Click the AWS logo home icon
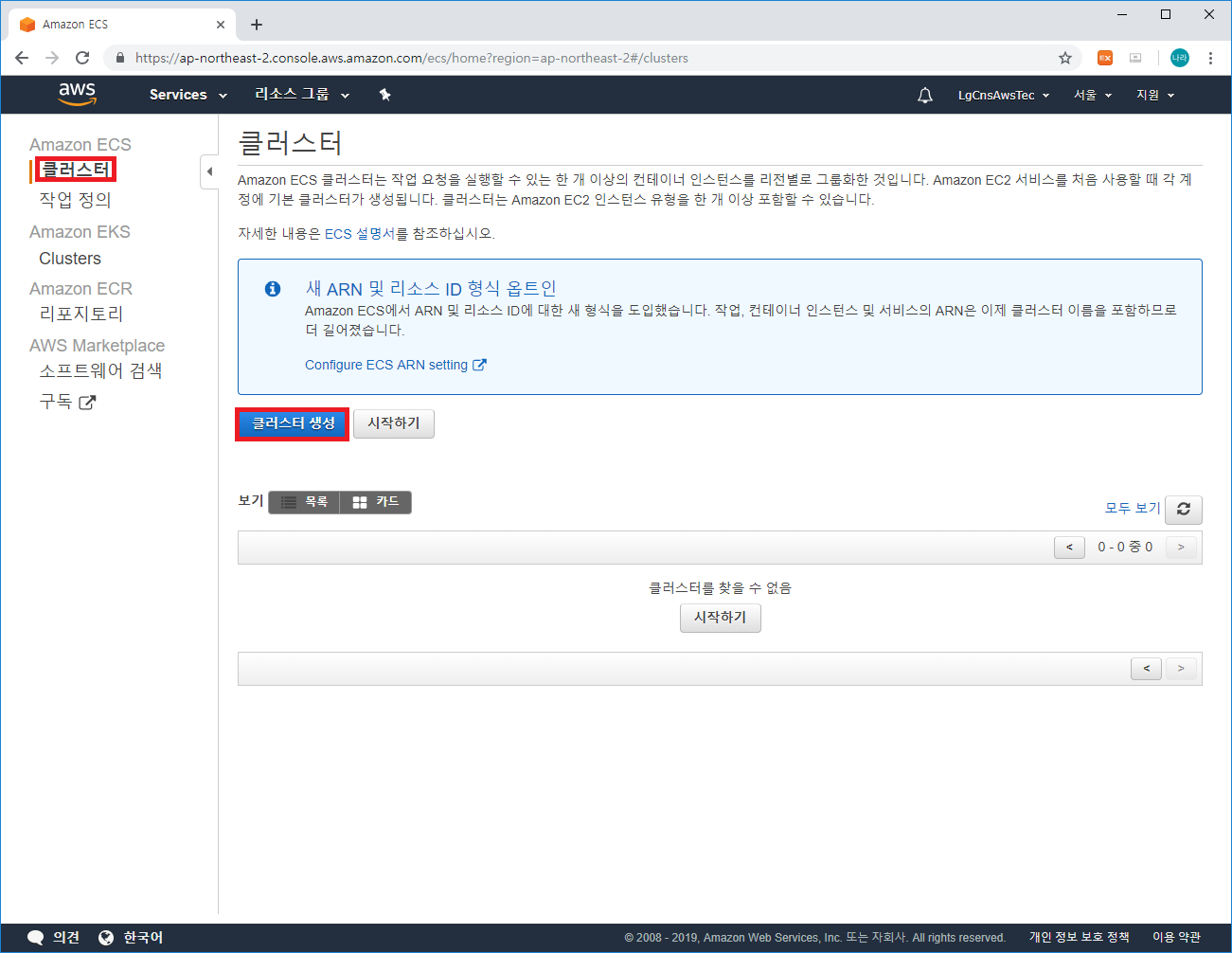 pyautogui.click(x=77, y=94)
